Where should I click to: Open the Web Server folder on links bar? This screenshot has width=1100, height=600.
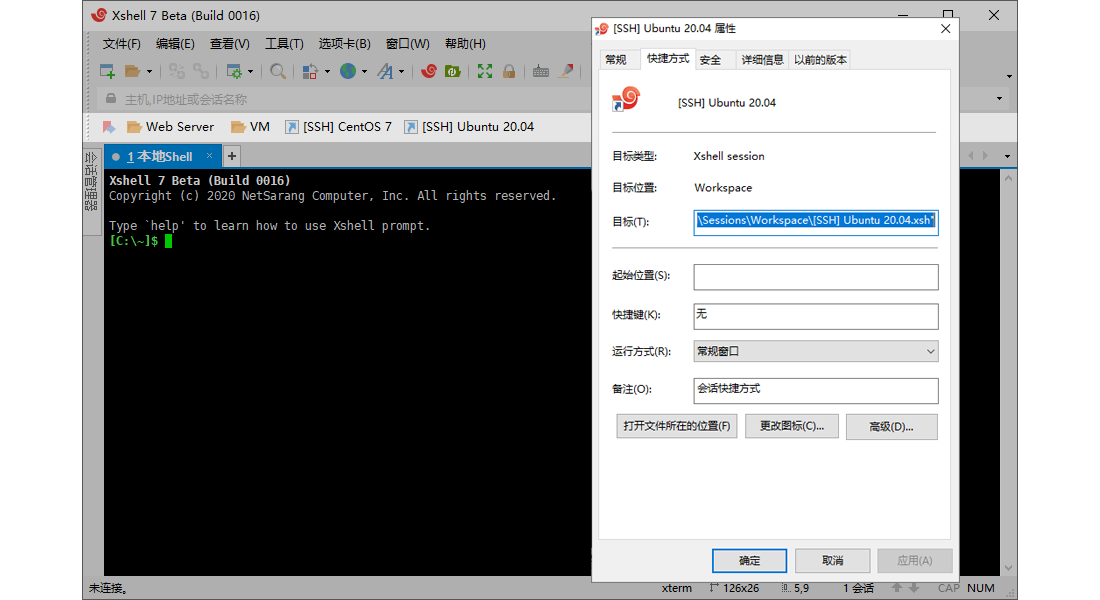point(170,127)
